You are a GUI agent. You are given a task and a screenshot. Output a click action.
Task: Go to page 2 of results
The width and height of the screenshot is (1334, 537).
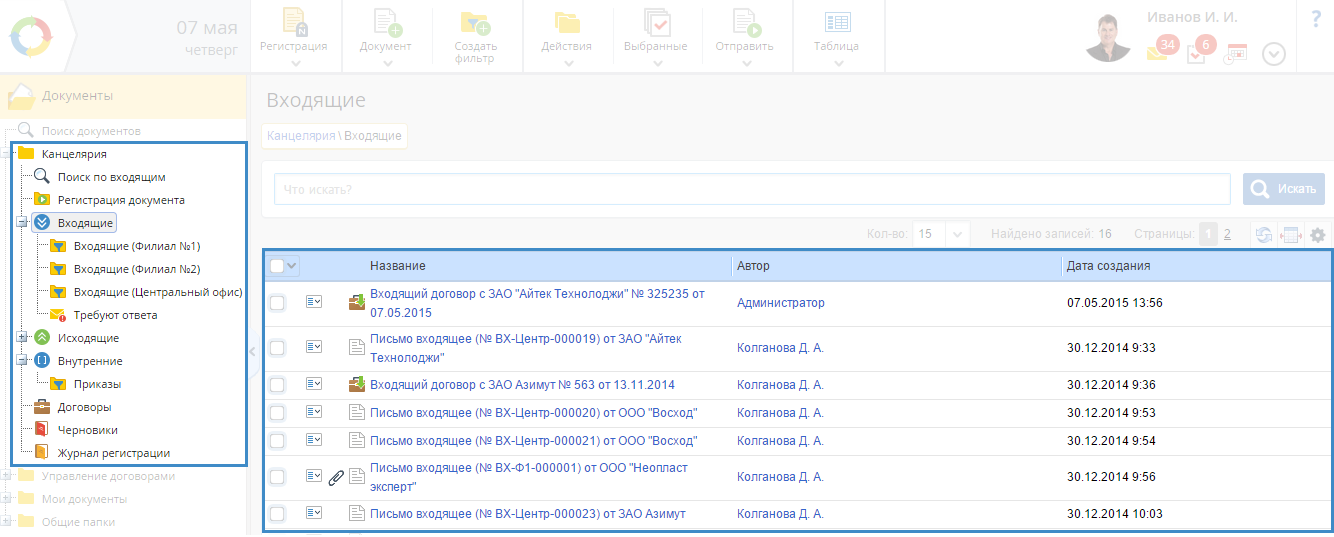(x=1227, y=234)
